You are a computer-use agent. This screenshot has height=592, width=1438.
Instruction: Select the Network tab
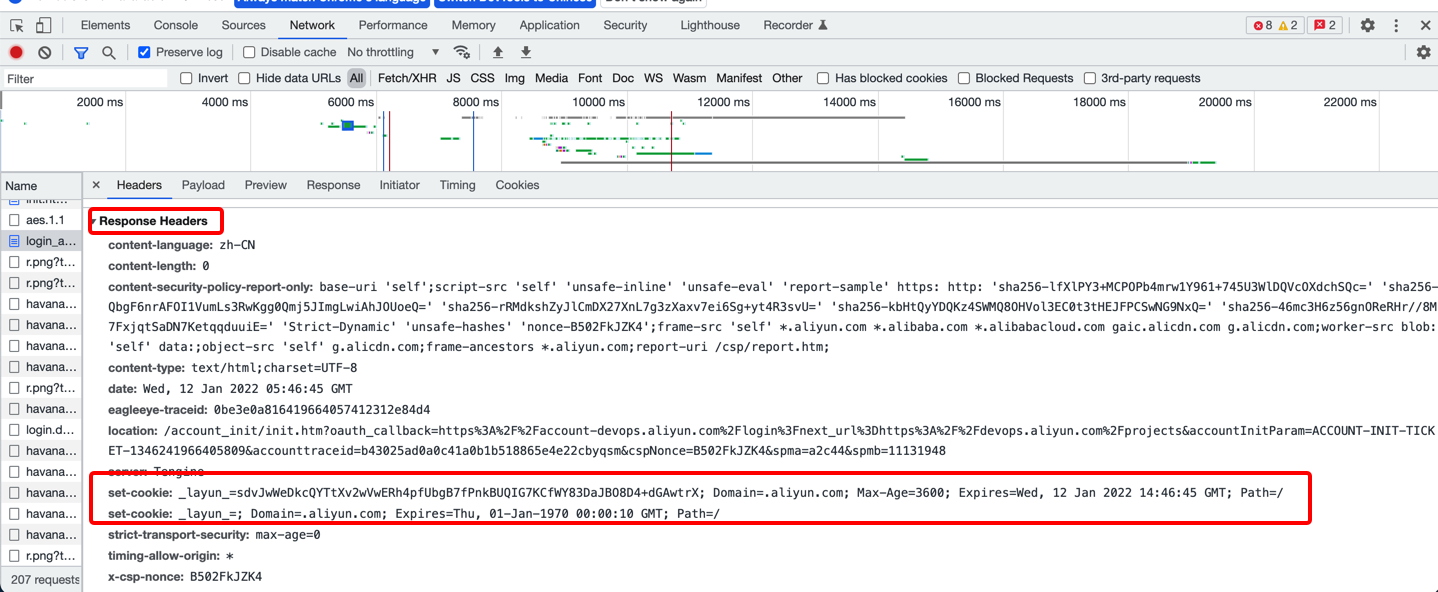pos(312,25)
